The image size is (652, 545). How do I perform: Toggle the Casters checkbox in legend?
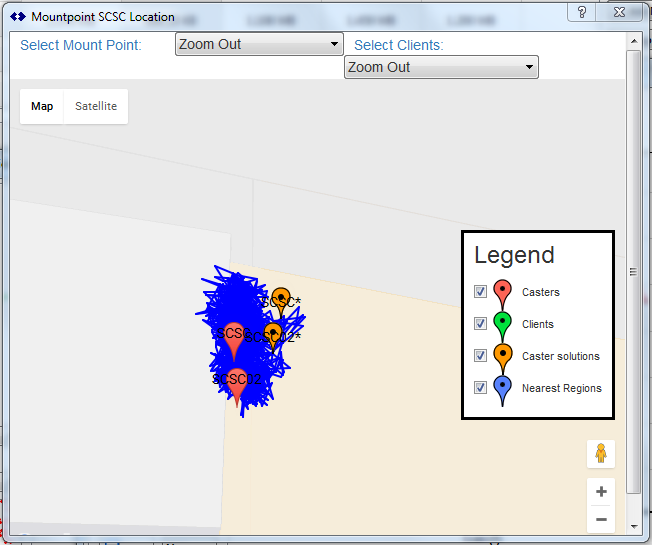pyautogui.click(x=480, y=291)
